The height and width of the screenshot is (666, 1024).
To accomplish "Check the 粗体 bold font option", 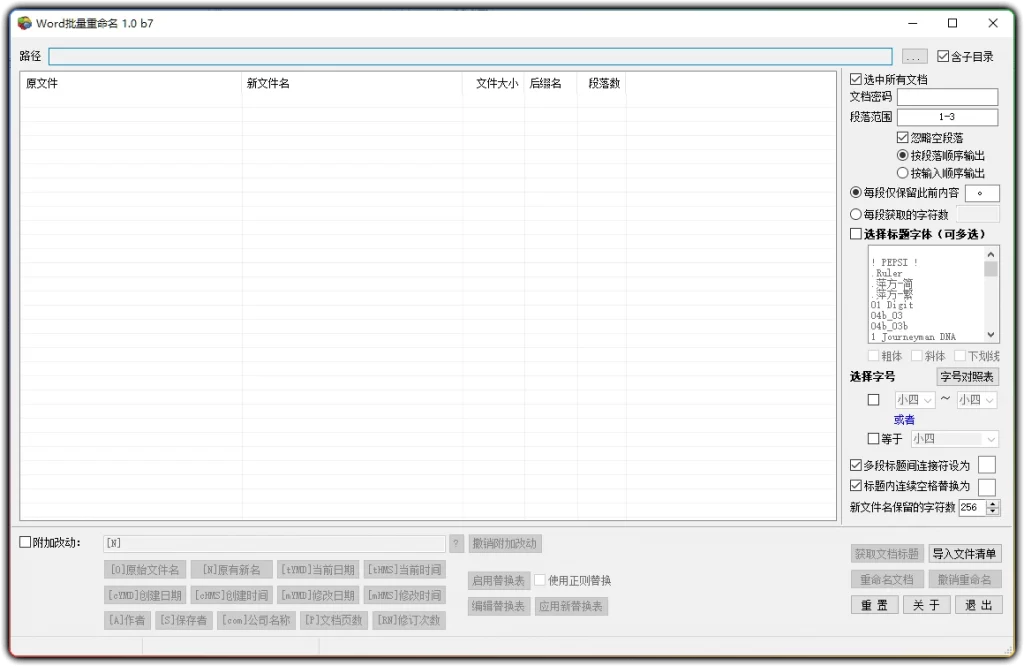I will pos(874,355).
